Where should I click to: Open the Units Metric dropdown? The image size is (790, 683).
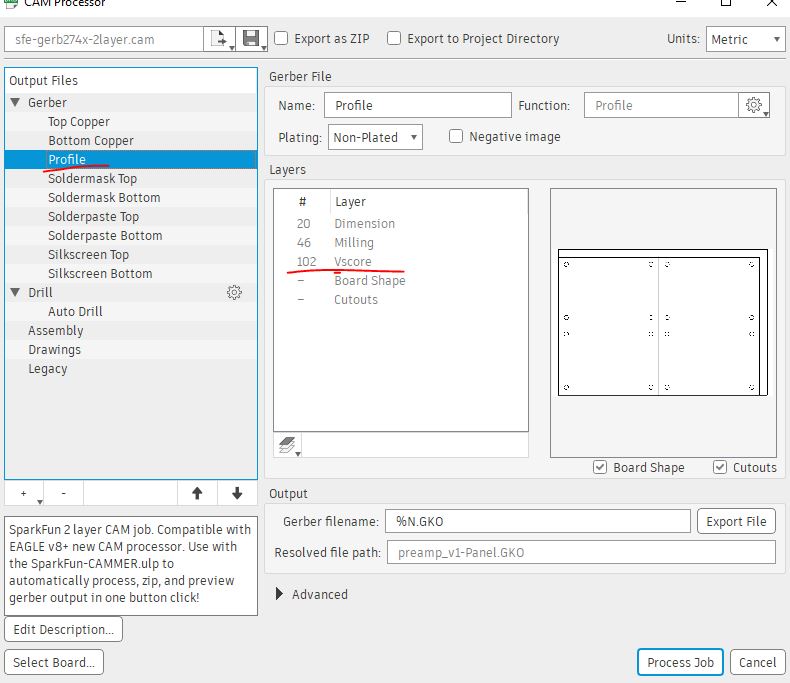point(745,39)
